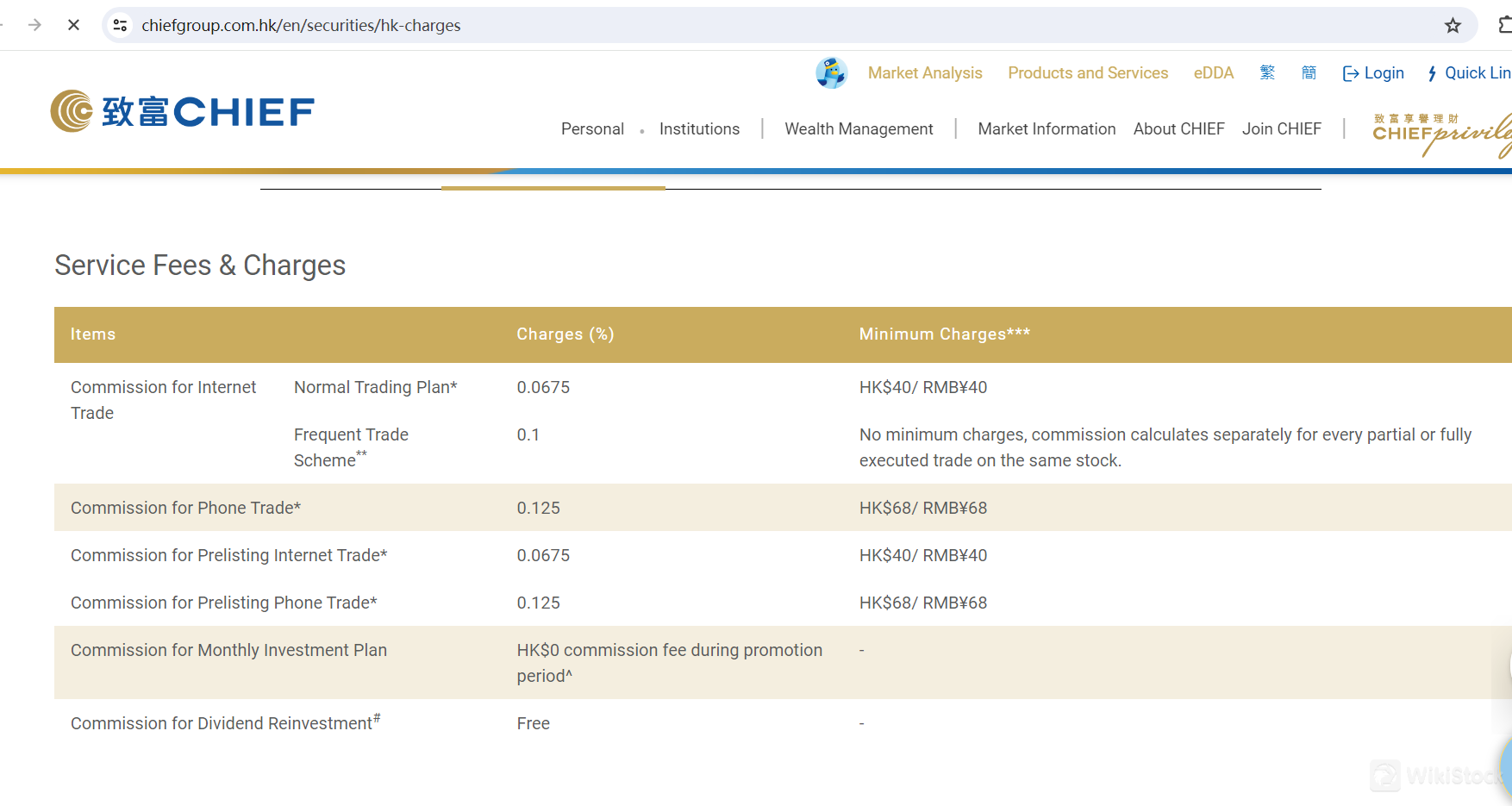Open site information icon in address bar
The image size is (1512, 806).
121,26
